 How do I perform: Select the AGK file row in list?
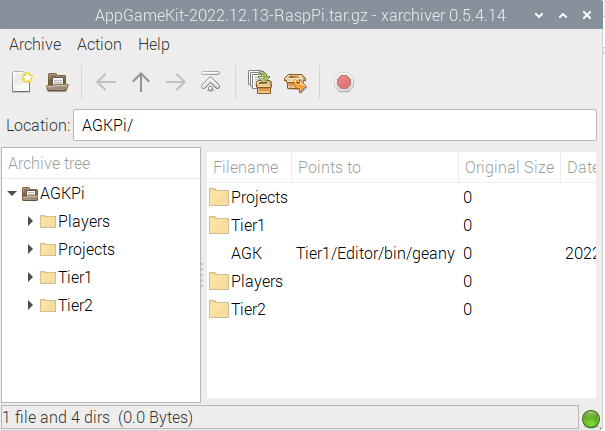pyautogui.click(x=246, y=254)
